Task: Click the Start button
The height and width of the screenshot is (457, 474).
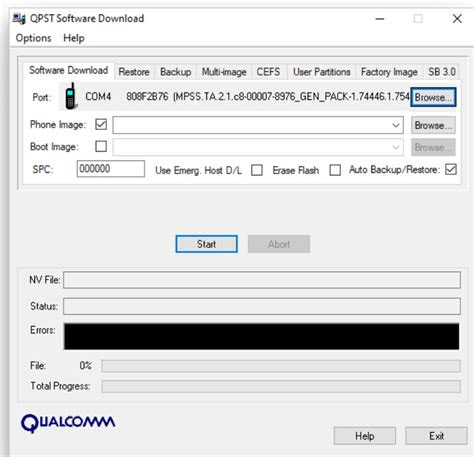Action: point(207,244)
